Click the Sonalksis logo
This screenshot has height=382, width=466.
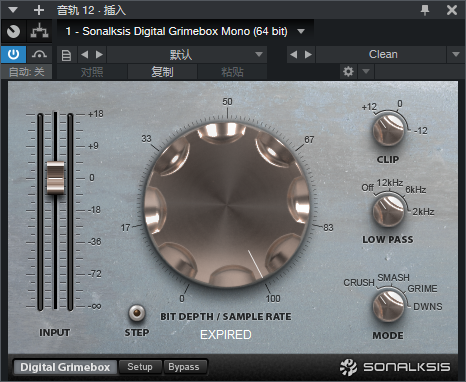[395, 367]
